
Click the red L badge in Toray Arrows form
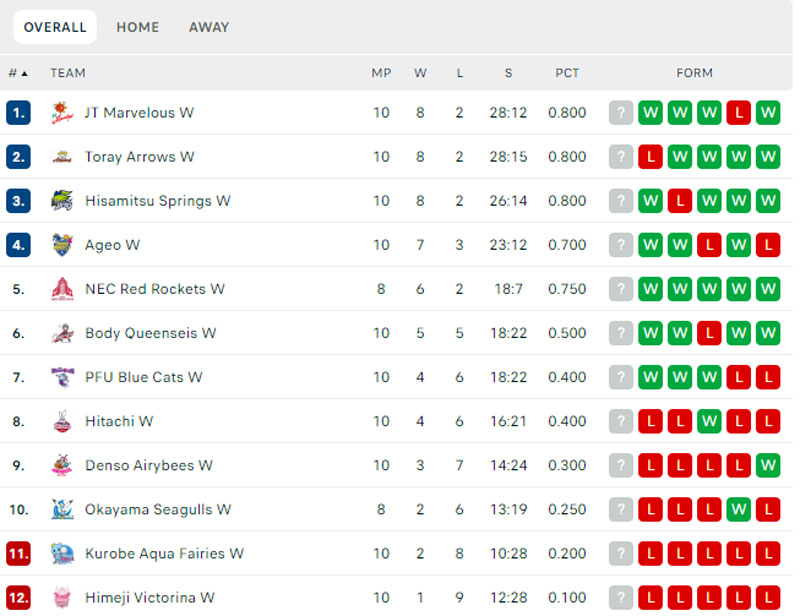651,157
